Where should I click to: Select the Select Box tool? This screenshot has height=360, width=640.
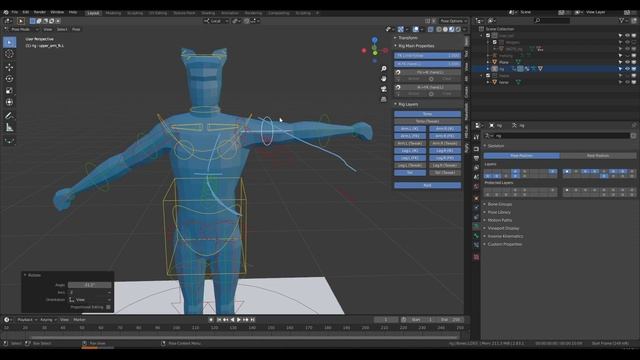[x=9, y=42]
